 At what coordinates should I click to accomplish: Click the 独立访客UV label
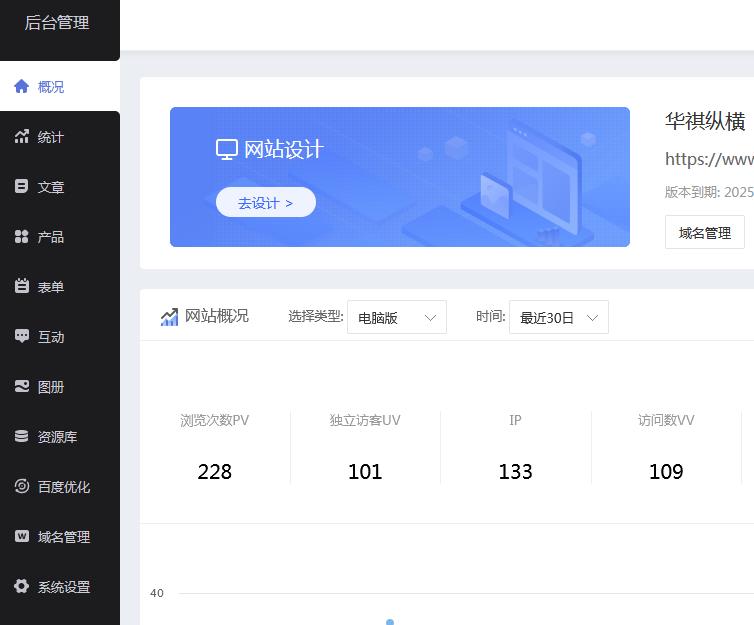click(365, 420)
